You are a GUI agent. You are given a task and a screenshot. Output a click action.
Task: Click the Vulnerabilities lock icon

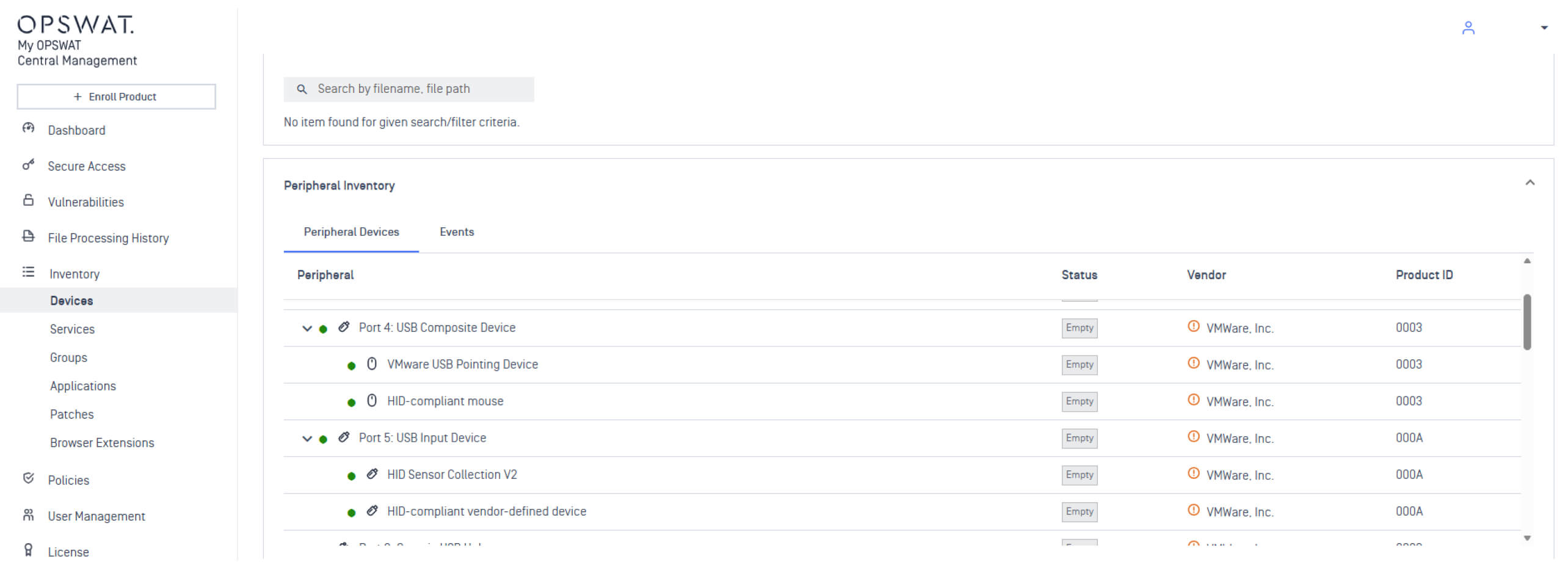click(28, 200)
